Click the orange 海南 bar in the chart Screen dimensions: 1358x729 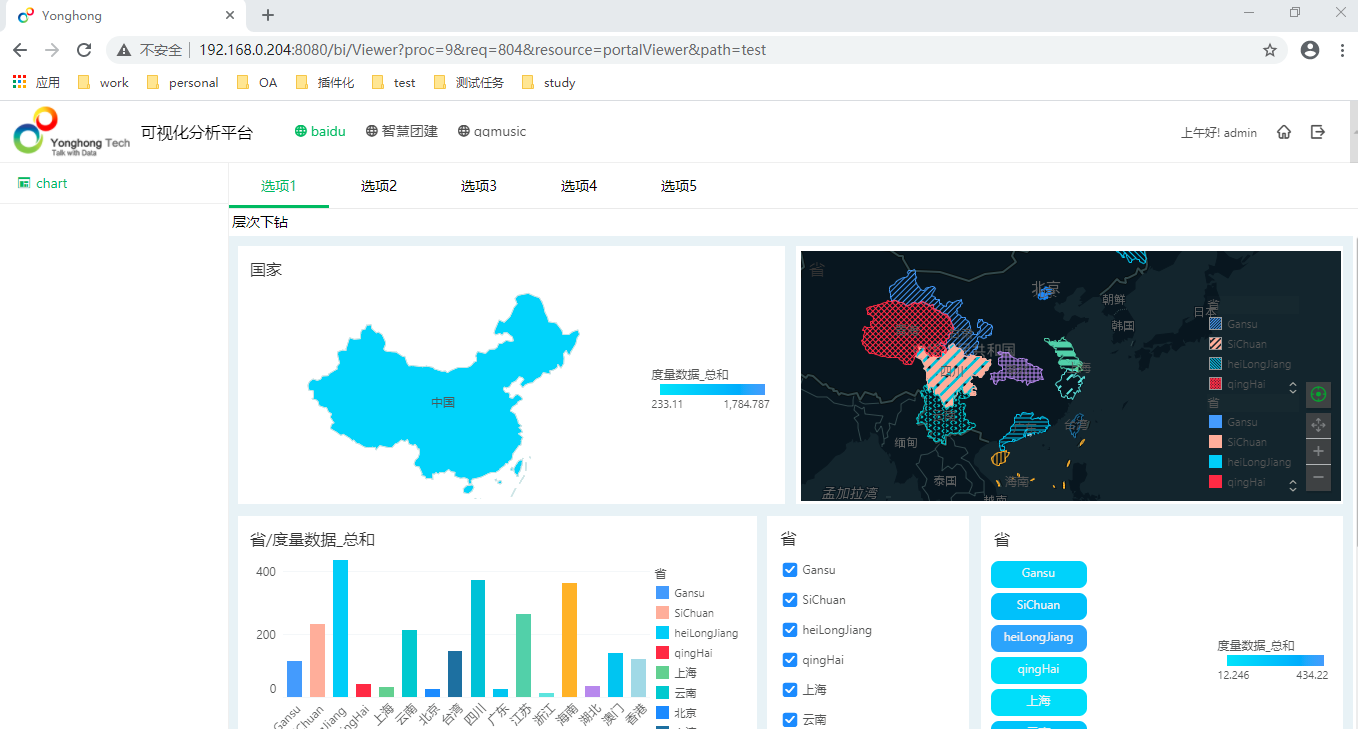pyautogui.click(x=569, y=640)
